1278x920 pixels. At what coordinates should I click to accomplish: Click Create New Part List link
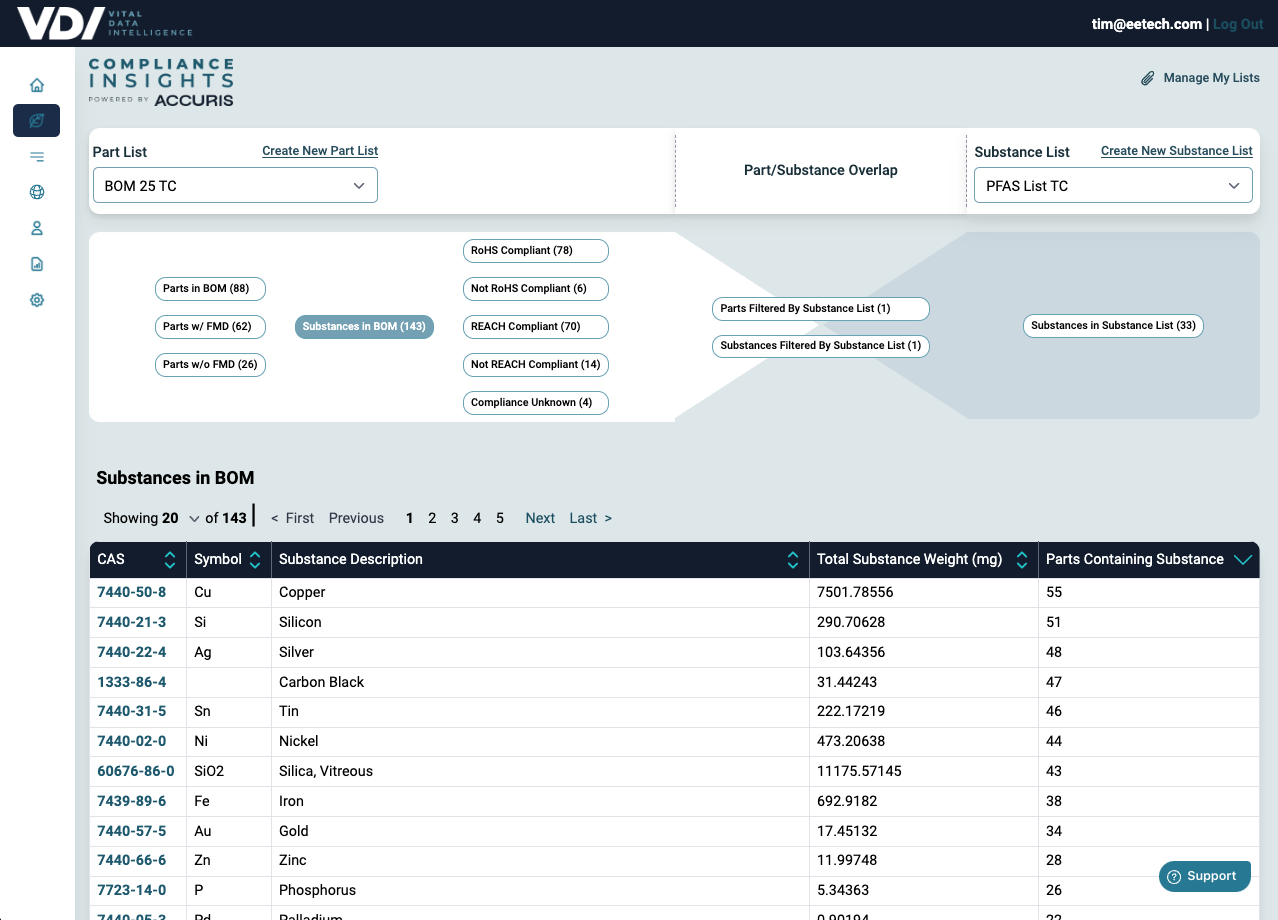pos(320,151)
